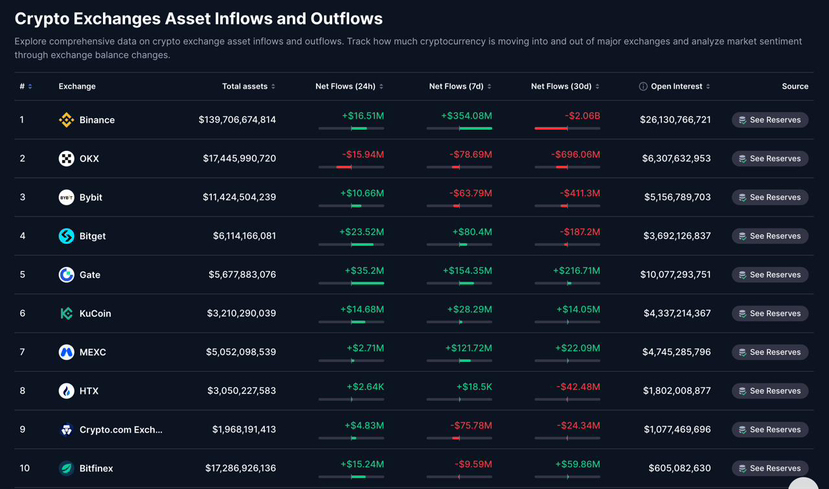The height and width of the screenshot is (489, 829).
Task: Sort by Net Flows (7d) column
Action: (460, 86)
